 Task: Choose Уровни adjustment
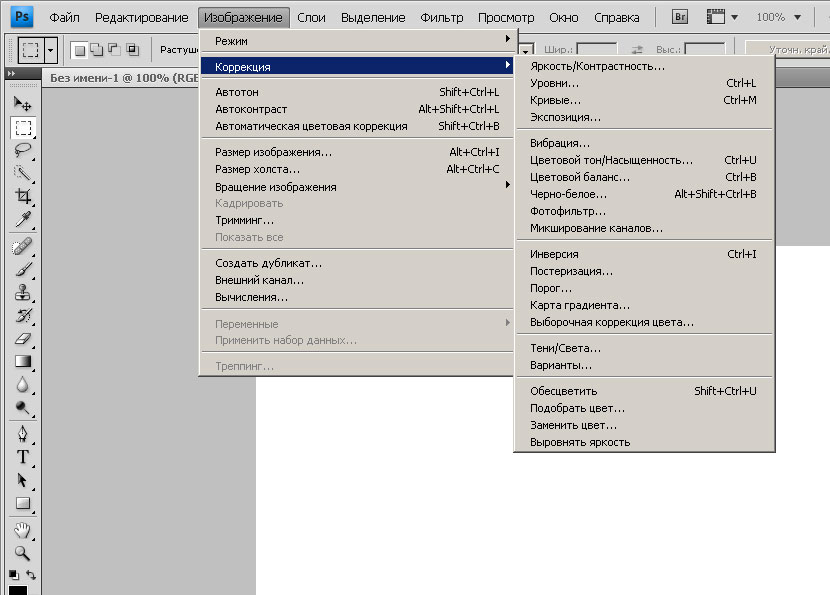coord(644,83)
